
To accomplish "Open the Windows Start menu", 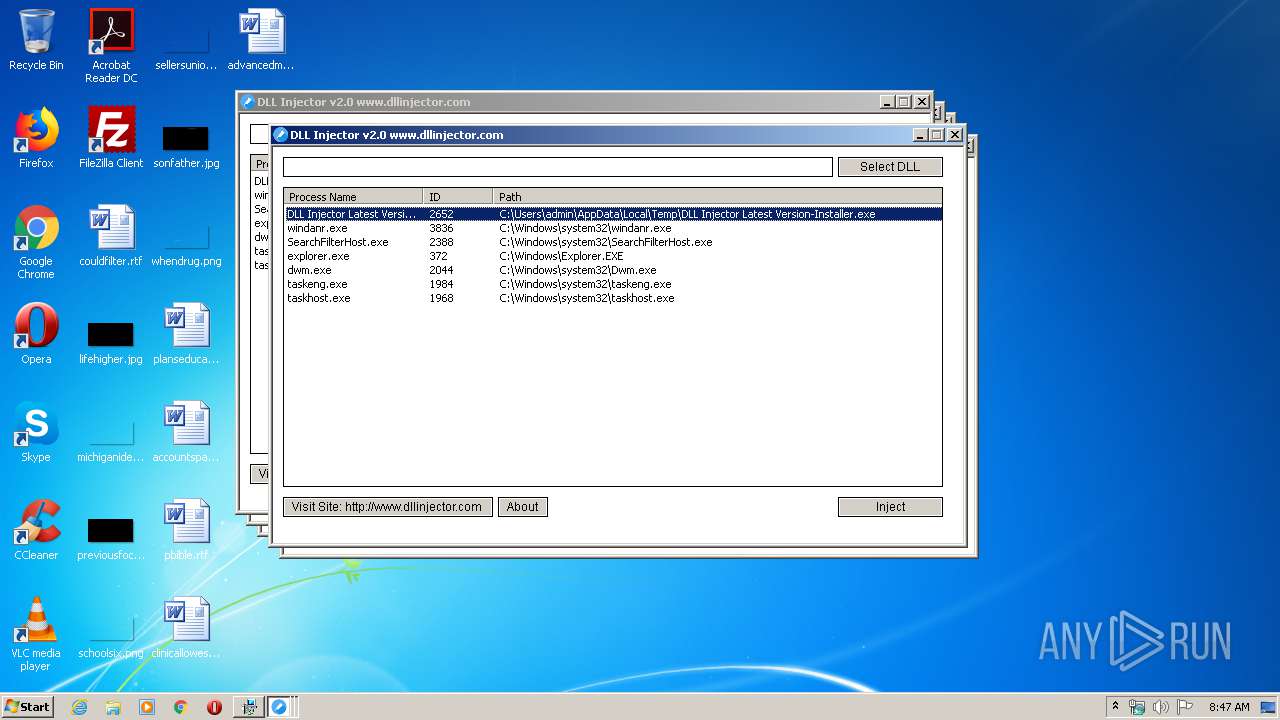I will (28, 707).
